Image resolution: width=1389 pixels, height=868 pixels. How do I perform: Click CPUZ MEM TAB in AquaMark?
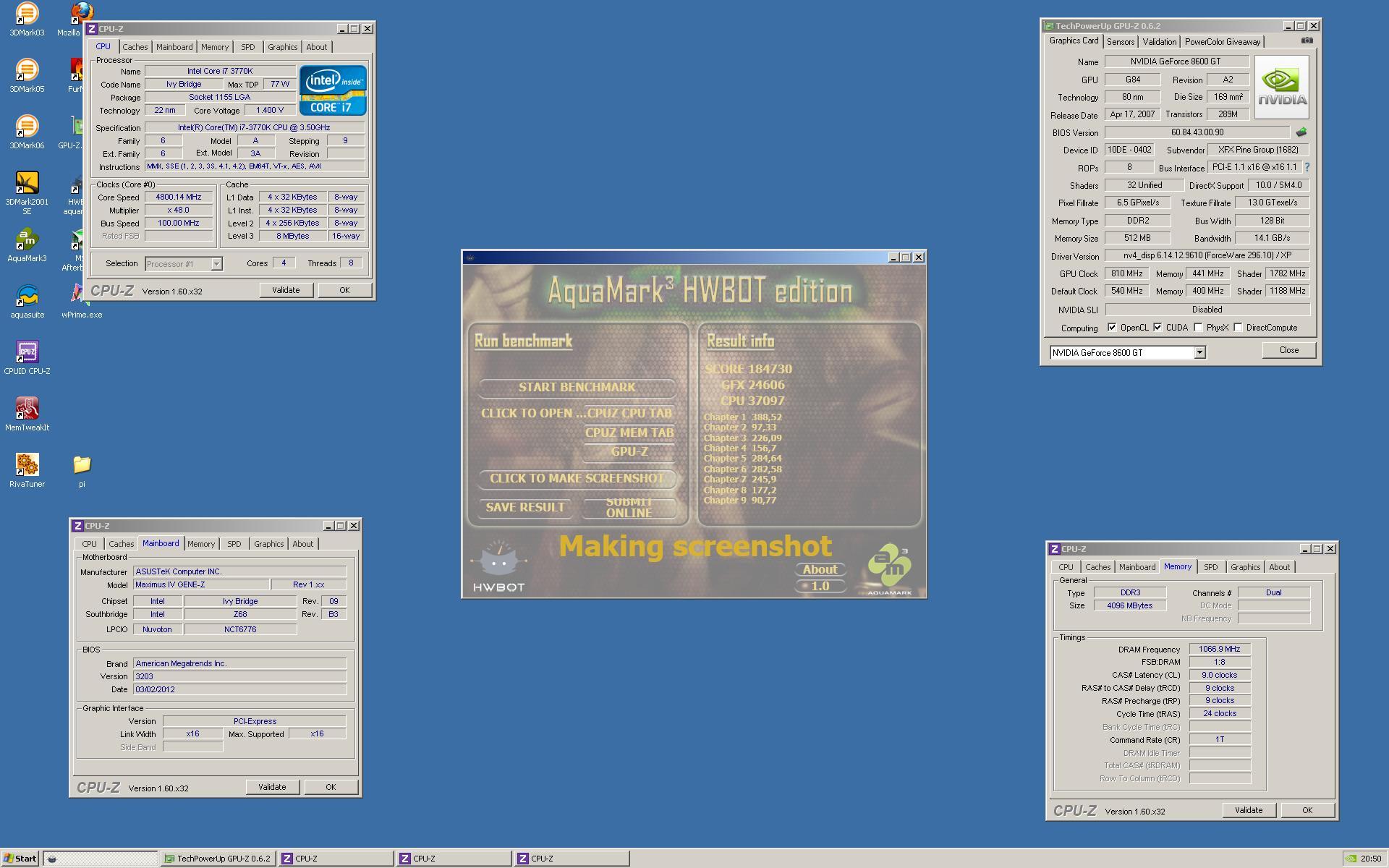coord(629,433)
